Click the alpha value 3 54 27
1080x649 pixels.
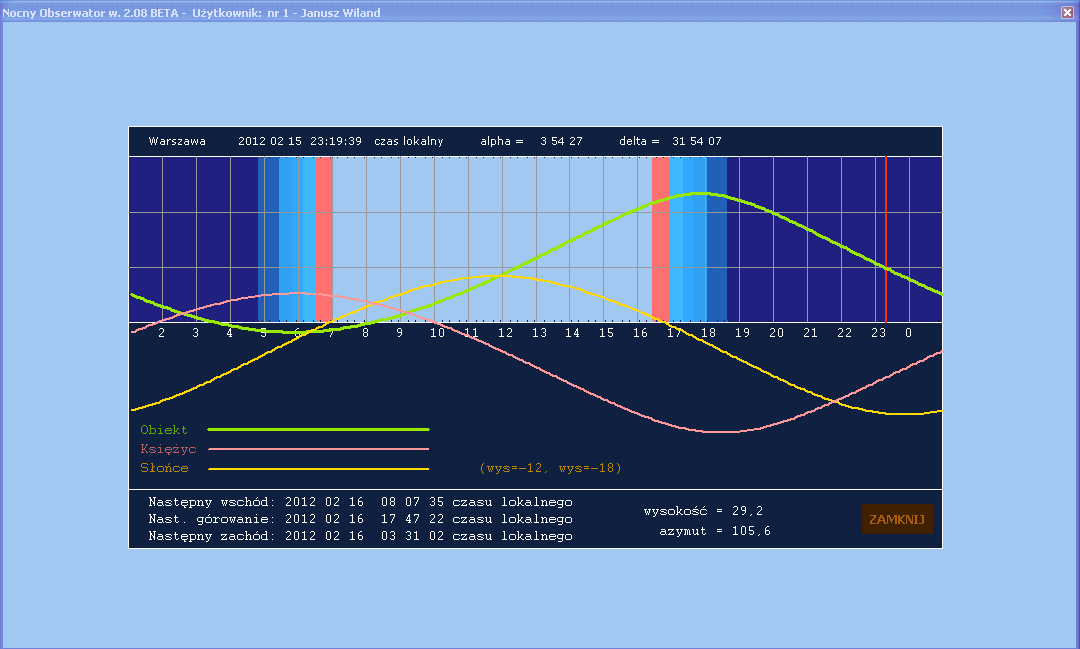561,141
